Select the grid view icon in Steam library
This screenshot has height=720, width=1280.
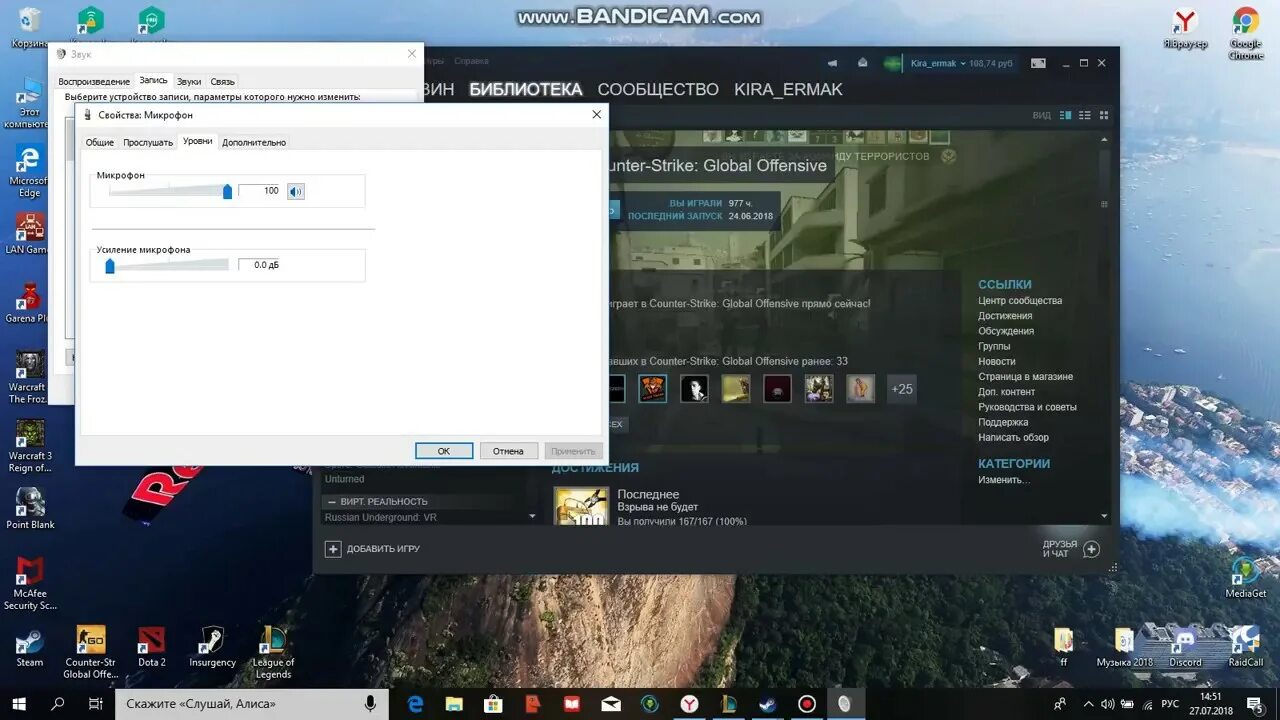(1103, 115)
